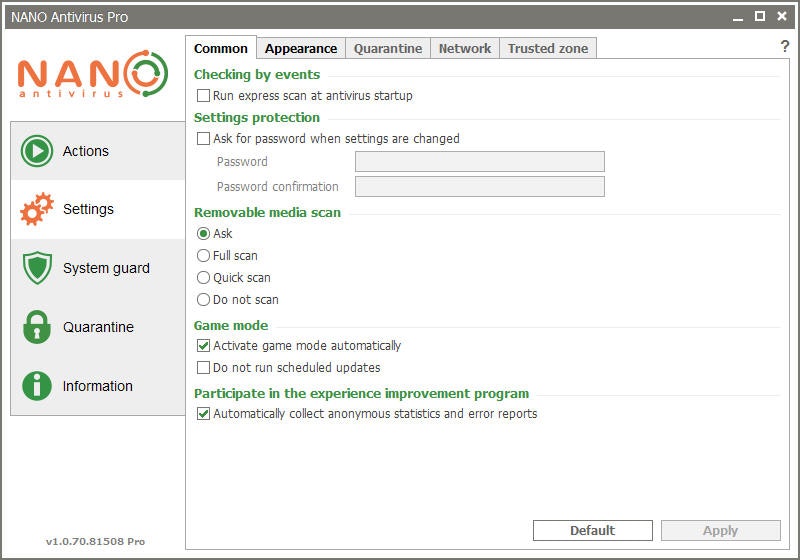Switch to the Appearance tab
The width and height of the screenshot is (800, 560).
click(x=301, y=48)
